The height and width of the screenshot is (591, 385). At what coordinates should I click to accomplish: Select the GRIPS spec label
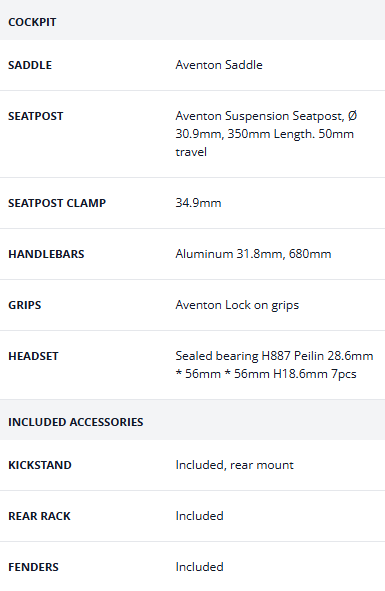[x=25, y=305]
